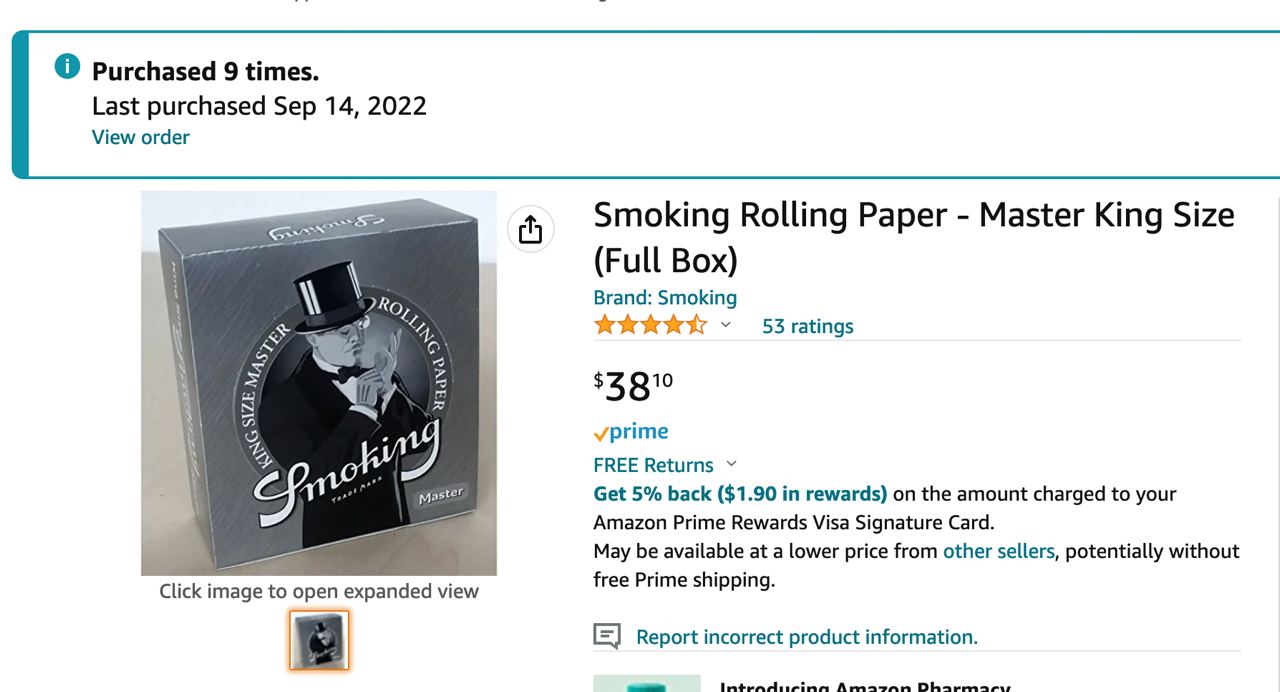Open the main product image expanded view

click(x=319, y=382)
